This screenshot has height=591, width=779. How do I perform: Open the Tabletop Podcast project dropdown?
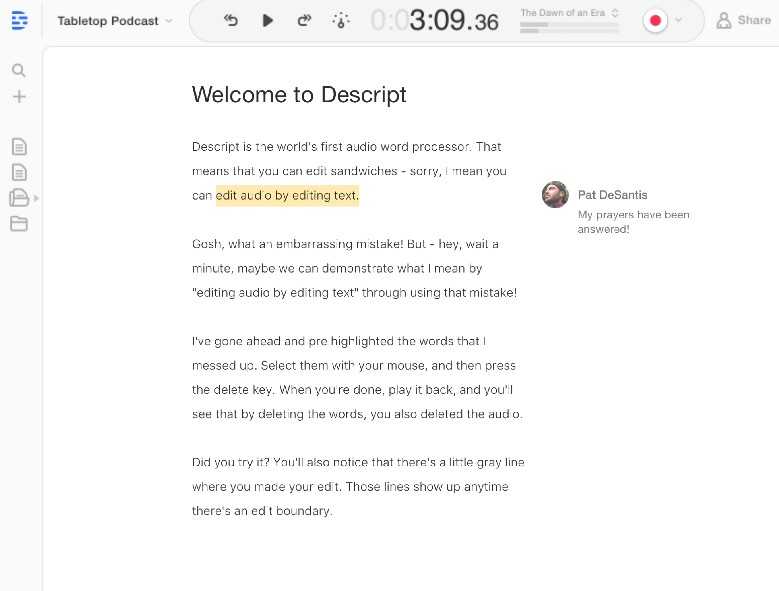[114, 21]
